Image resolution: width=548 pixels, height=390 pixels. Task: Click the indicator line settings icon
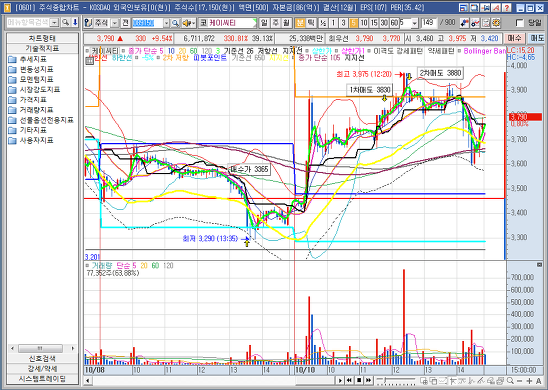(475, 23)
